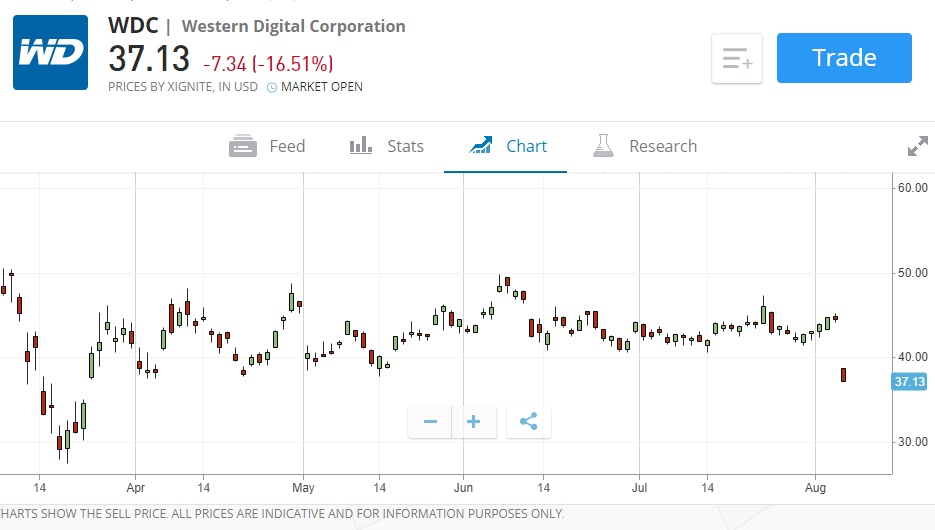The height and width of the screenshot is (530, 935).
Task: Switch to the Stats tab
Action: tap(386, 146)
